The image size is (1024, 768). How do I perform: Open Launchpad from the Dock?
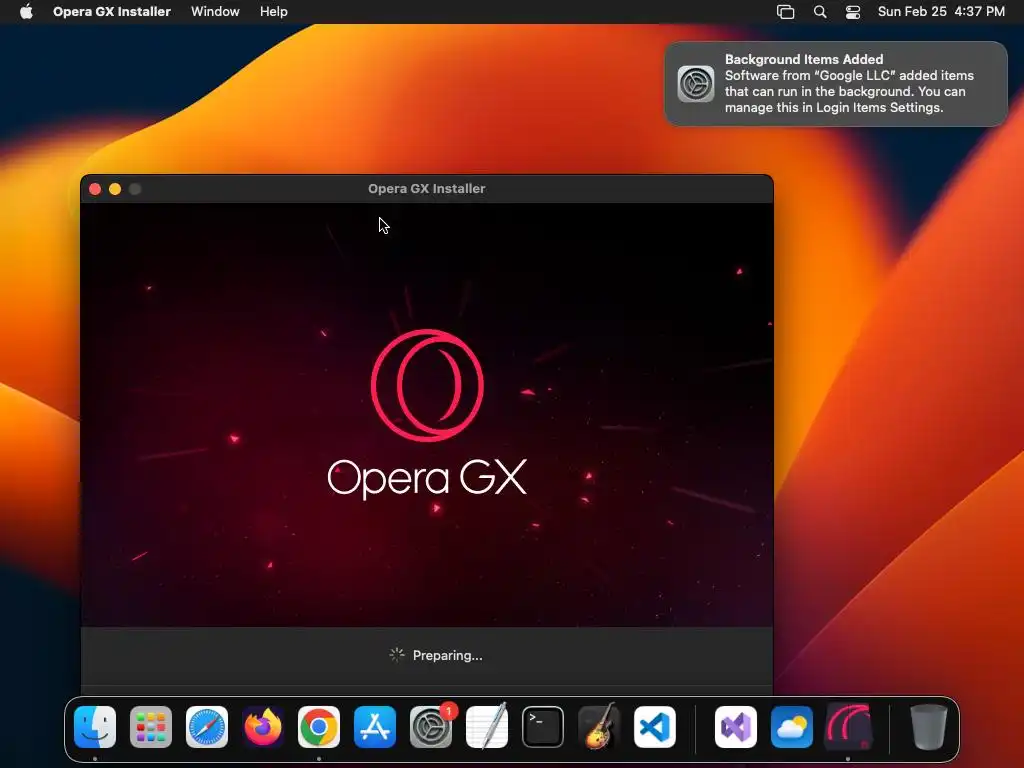click(x=151, y=727)
